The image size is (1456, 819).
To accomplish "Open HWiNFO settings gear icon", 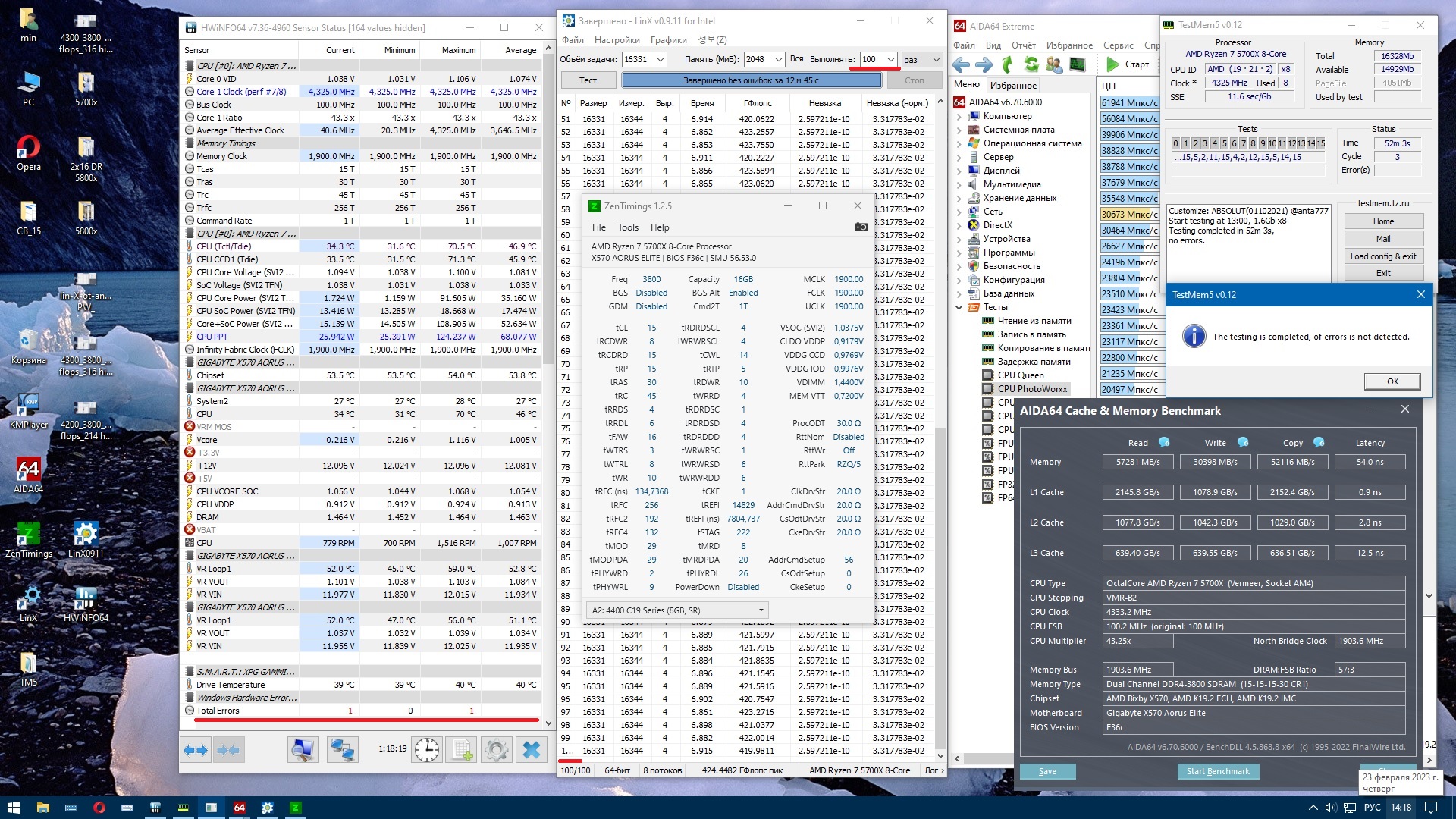I will pyautogui.click(x=496, y=750).
